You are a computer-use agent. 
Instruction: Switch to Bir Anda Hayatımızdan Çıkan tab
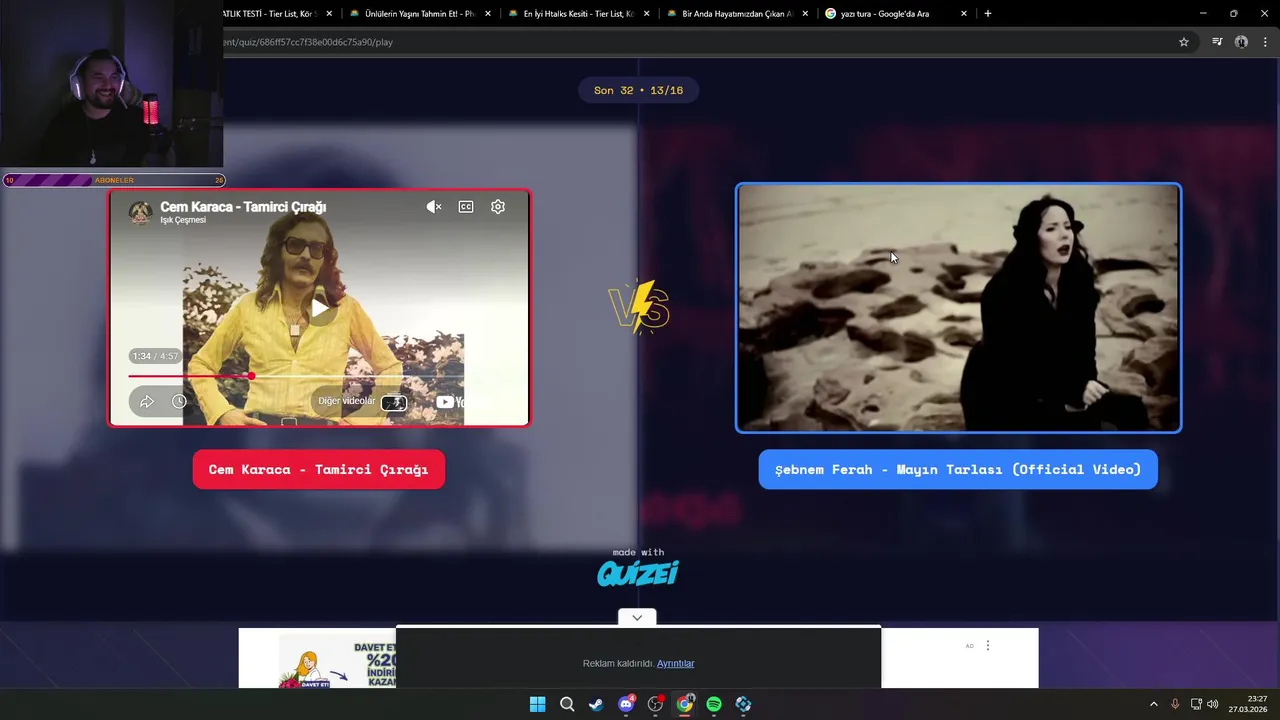[x=736, y=13]
